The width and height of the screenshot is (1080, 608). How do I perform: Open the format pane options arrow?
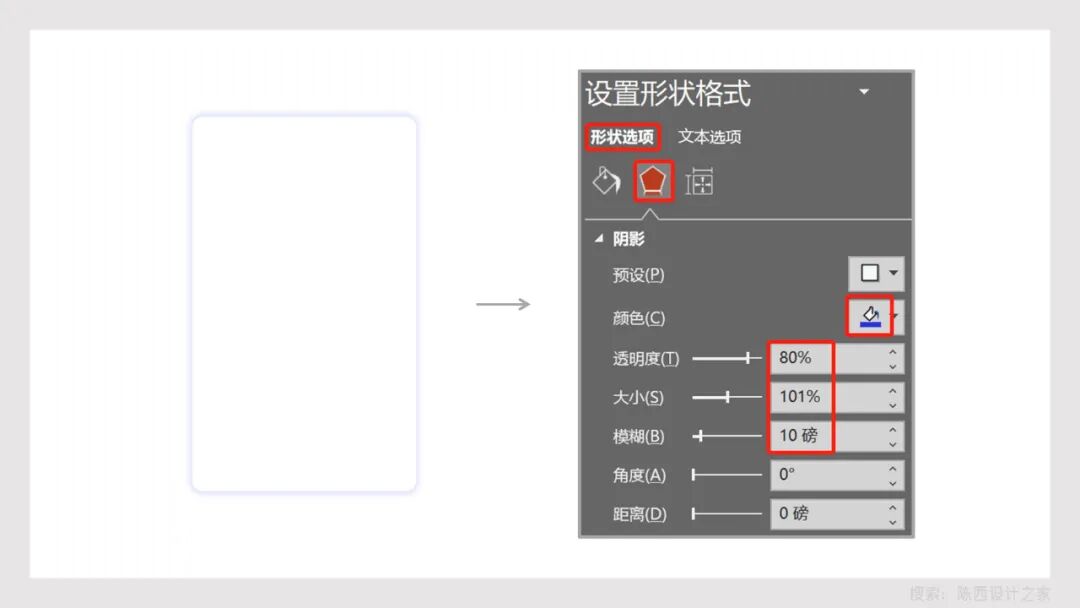click(x=864, y=92)
